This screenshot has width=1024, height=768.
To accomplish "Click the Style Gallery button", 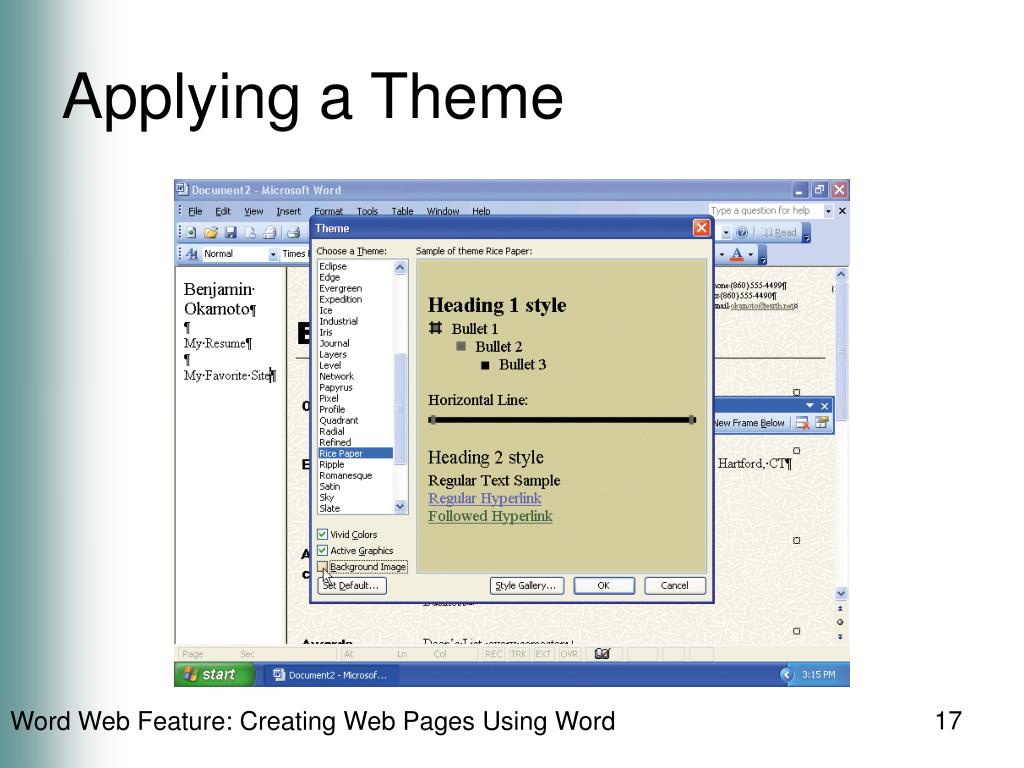I will coord(526,585).
